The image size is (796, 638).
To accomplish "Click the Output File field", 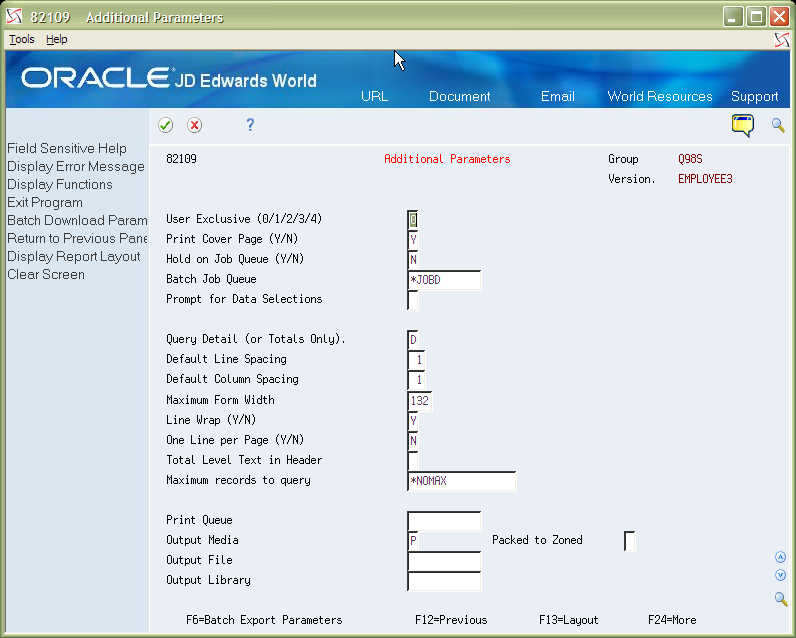I will click(x=444, y=561).
